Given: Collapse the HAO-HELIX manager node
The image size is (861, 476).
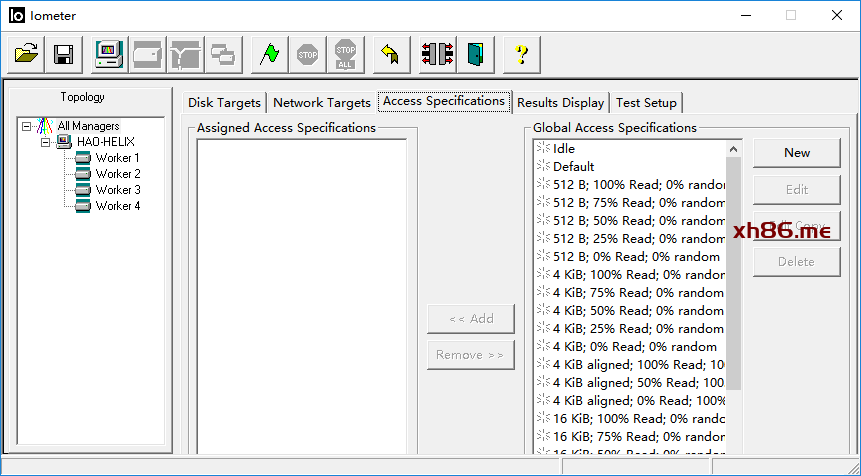Looking at the screenshot, I should coord(46,142).
